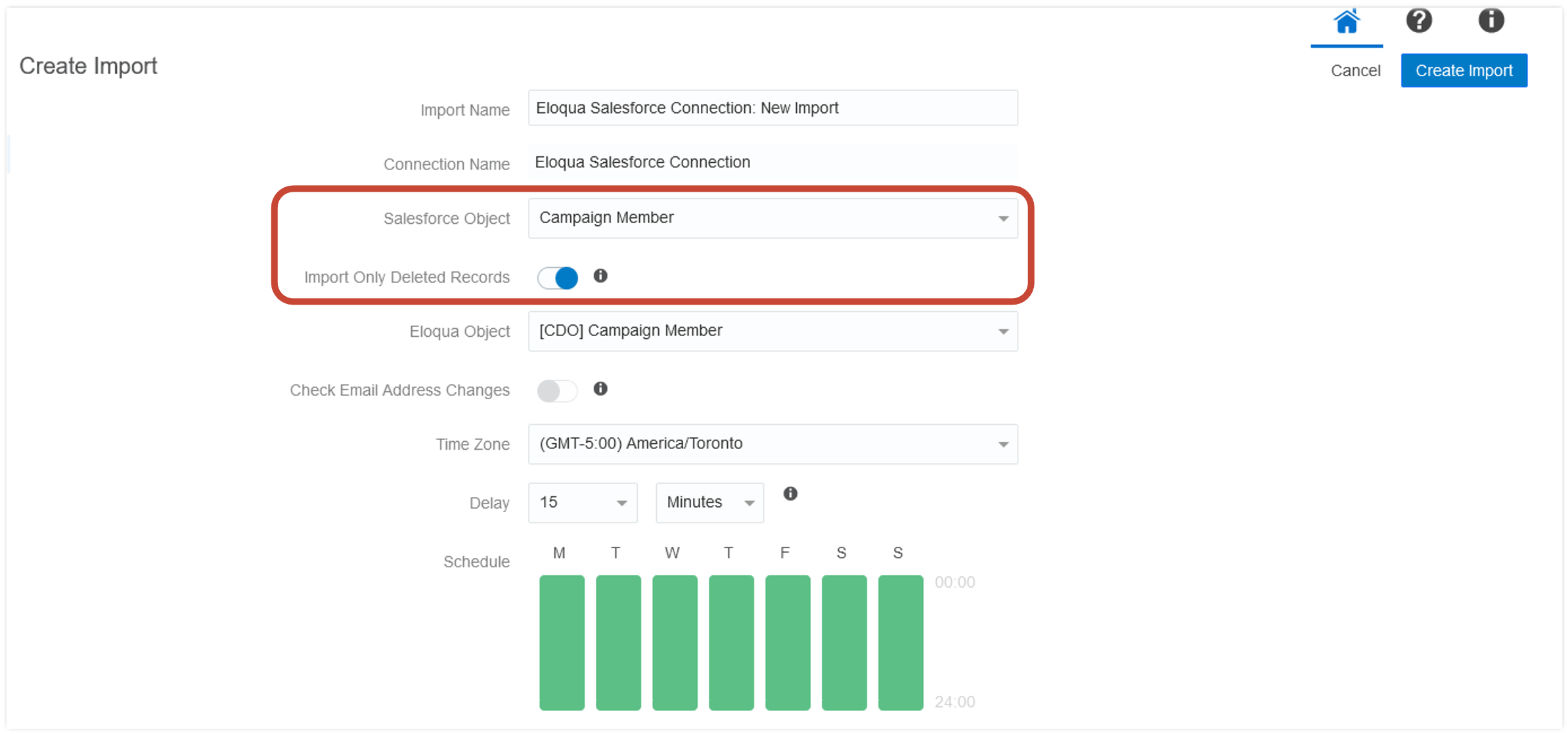Open the Salesforce Object dropdown

point(1003,219)
